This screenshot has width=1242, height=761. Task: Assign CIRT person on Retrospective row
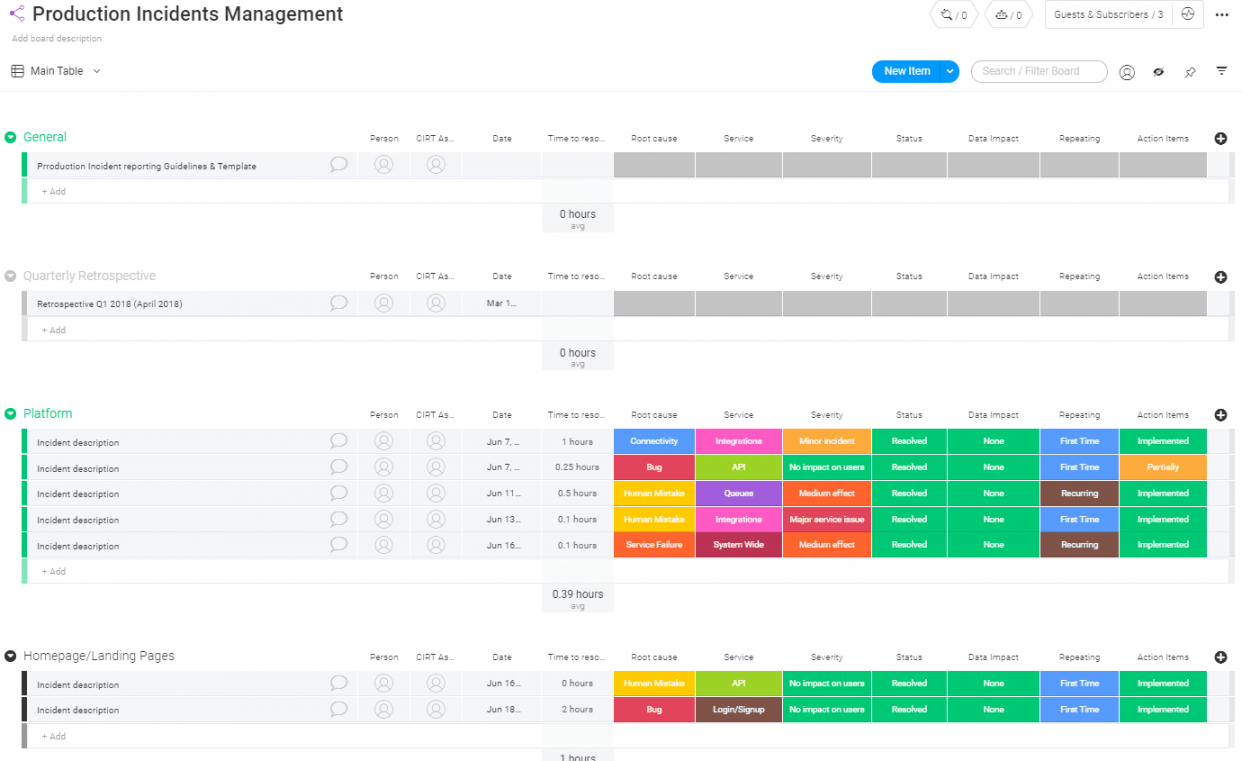pos(436,303)
